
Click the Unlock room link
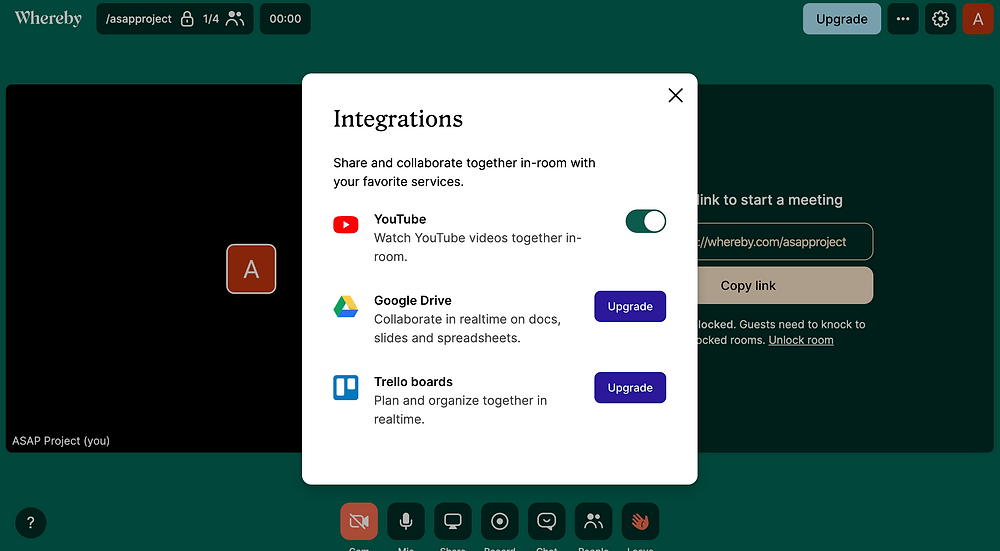801,340
